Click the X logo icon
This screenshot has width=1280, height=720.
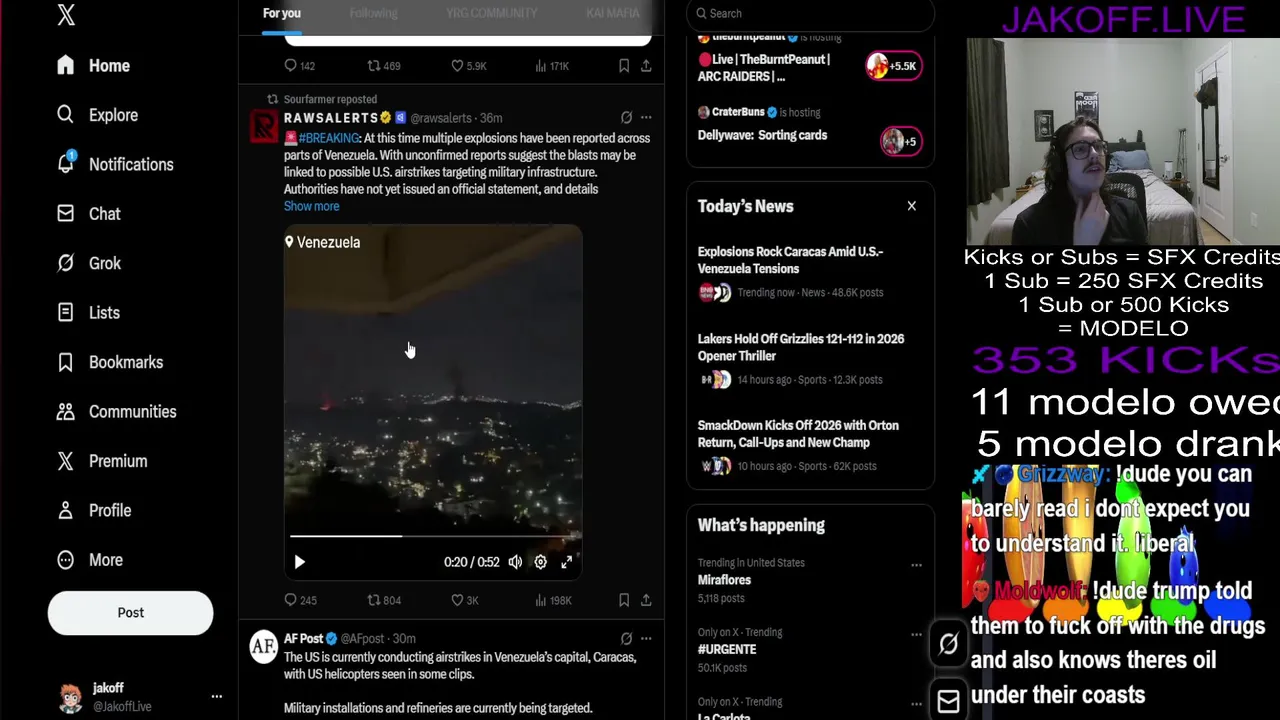coord(66,14)
